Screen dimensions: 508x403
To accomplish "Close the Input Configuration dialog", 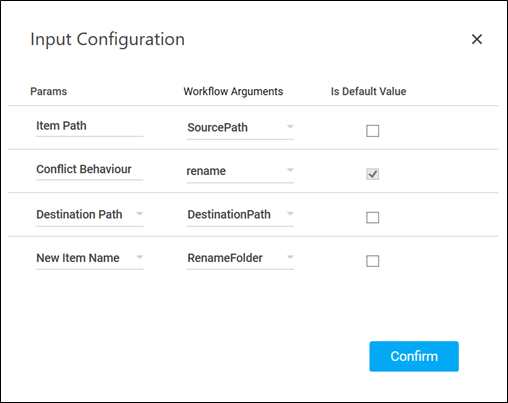I will (x=477, y=39).
